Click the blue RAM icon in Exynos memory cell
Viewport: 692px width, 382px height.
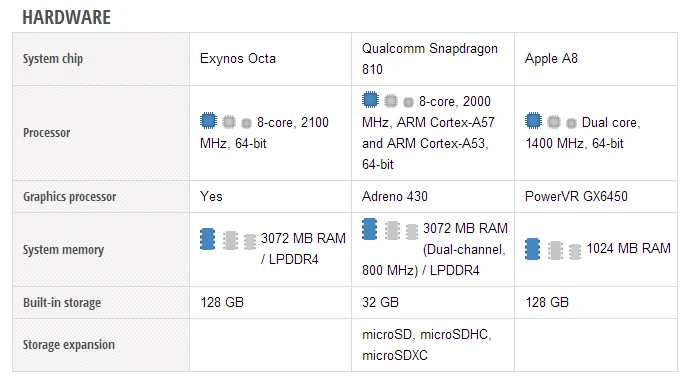coord(207,239)
